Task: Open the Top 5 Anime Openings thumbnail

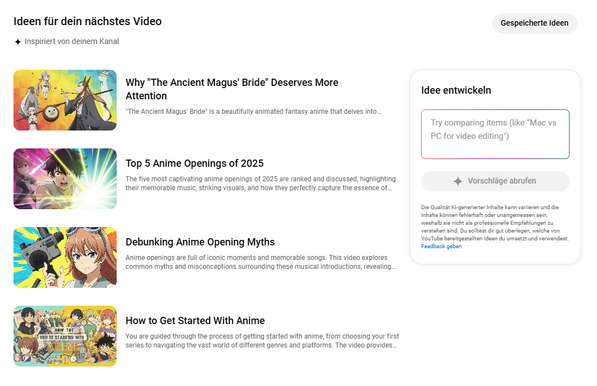Action: (x=65, y=179)
